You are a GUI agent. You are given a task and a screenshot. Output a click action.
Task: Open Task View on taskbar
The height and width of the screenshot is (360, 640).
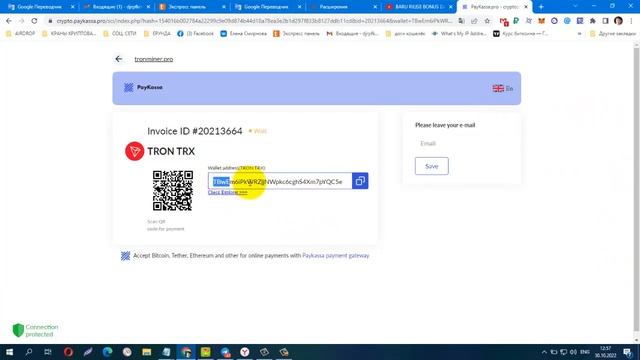point(48,352)
